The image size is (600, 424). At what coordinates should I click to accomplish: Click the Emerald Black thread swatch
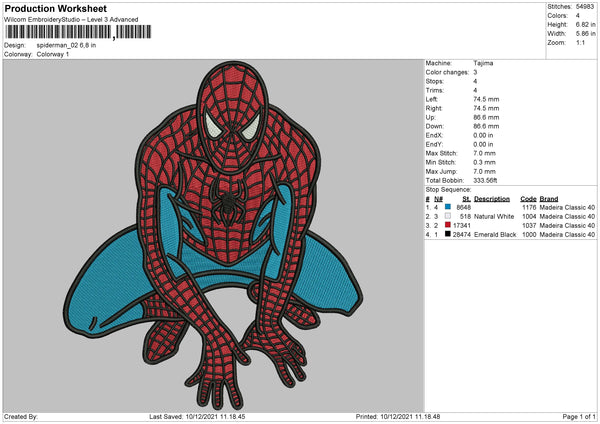pos(448,234)
